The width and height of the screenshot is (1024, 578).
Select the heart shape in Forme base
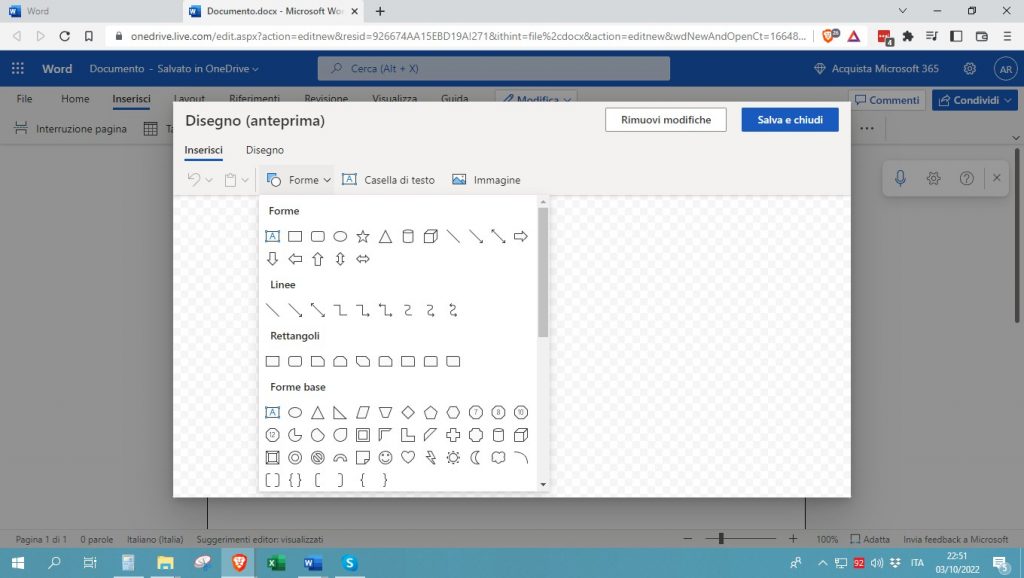(408, 458)
